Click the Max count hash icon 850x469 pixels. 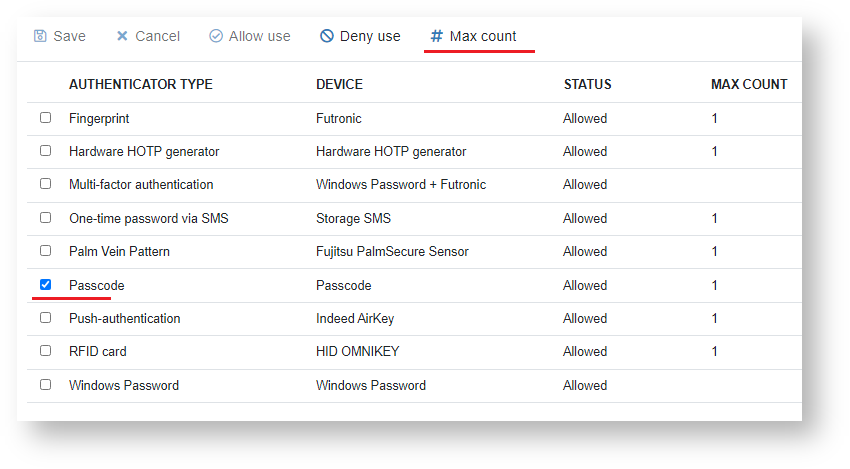436,36
